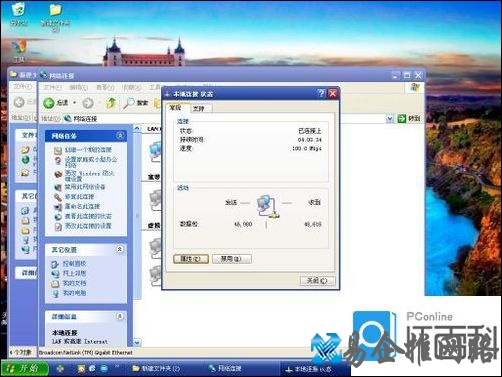Click the Up folder toolbar icon
This screenshot has height=377, width=502.
point(111,103)
